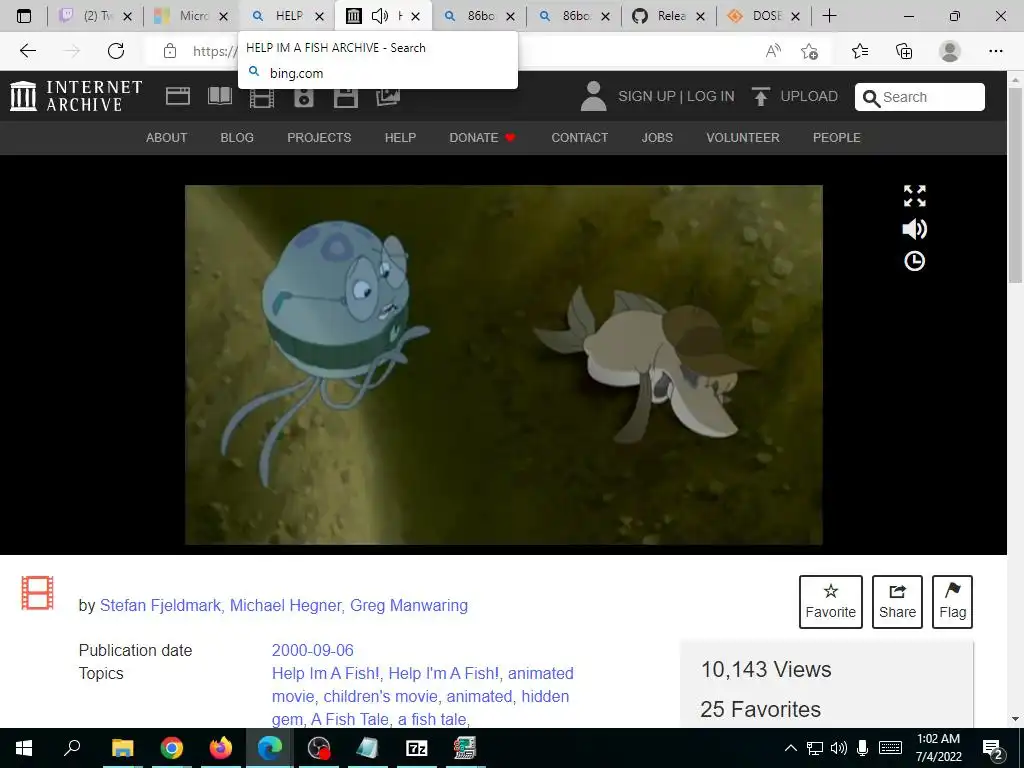The height and width of the screenshot is (768, 1024).
Task: Open the Internet Archive video film icon
Action: pyautogui.click(x=262, y=98)
